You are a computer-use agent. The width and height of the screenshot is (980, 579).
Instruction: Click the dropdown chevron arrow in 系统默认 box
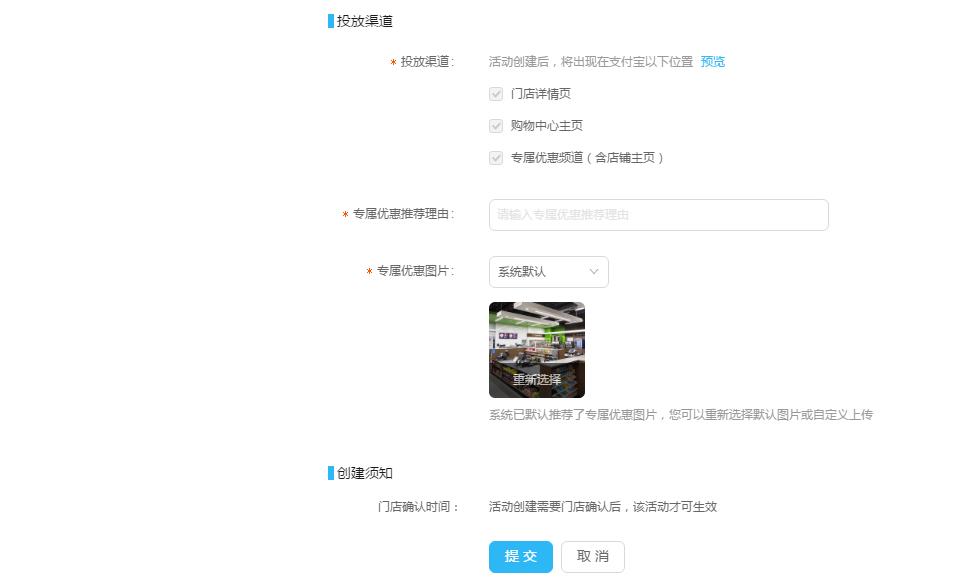pos(594,271)
